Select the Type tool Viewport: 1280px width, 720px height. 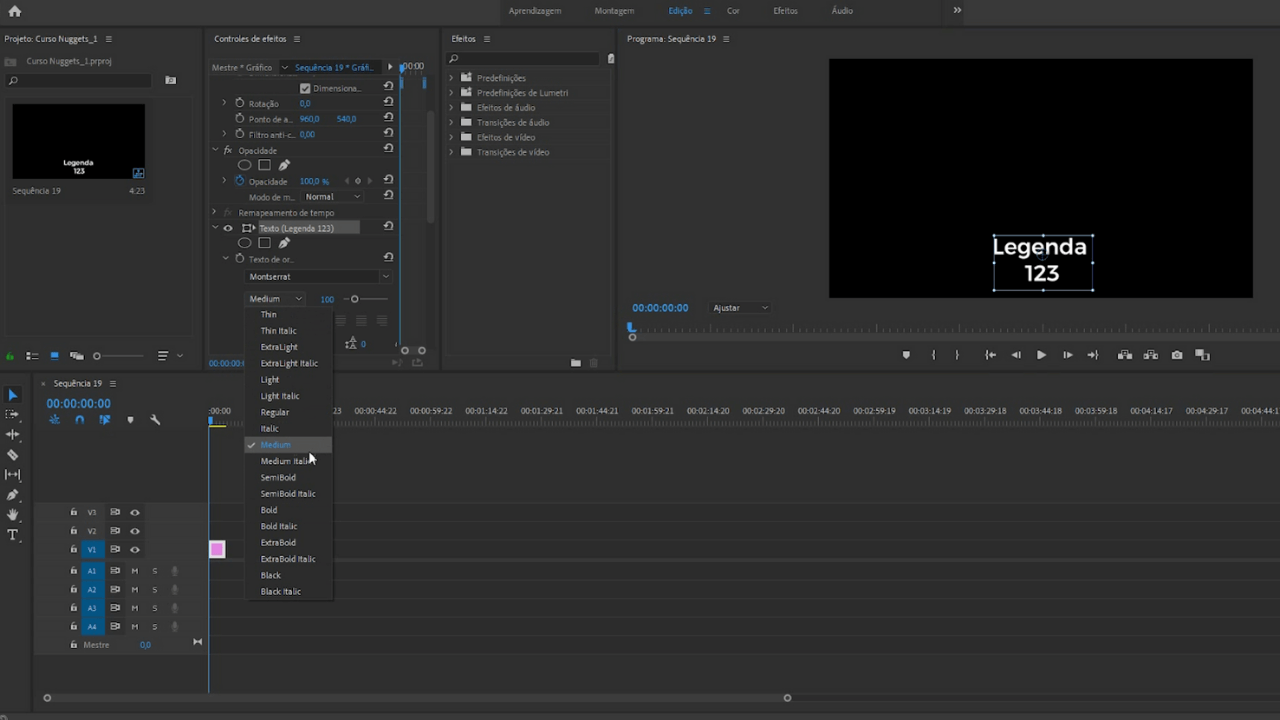pyautogui.click(x=13, y=535)
